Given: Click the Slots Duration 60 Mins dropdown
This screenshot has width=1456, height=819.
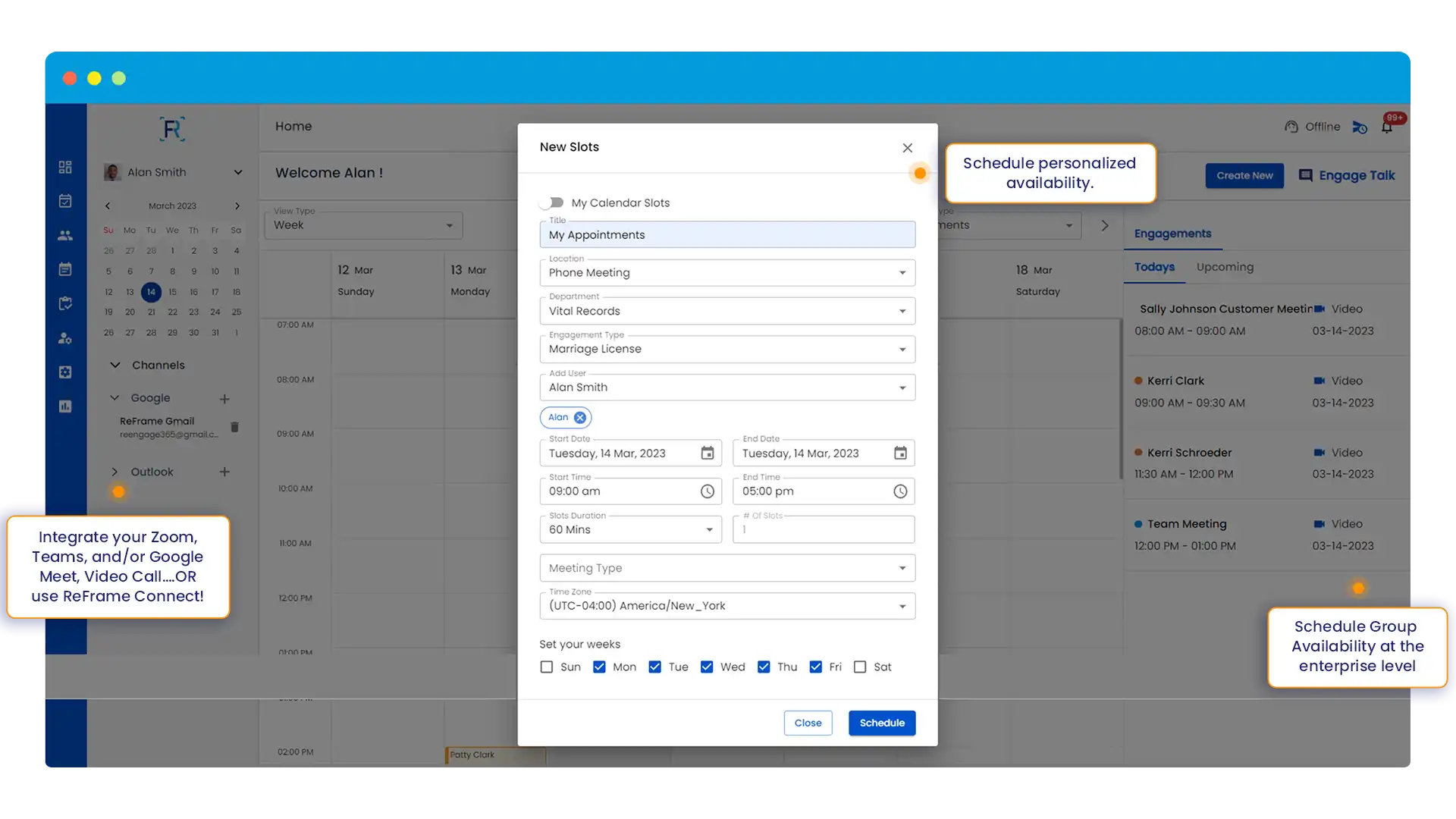Looking at the screenshot, I should [x=630, y=529].
